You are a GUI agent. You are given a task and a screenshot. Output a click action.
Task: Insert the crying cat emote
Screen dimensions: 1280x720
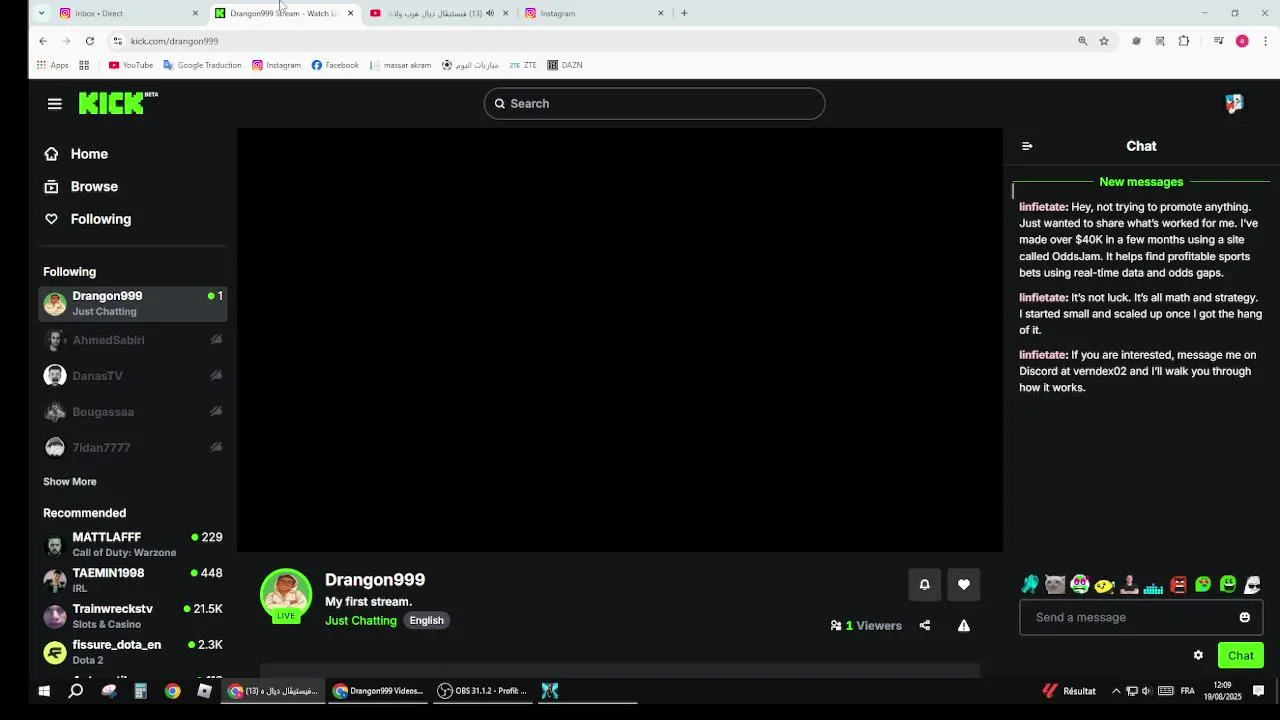(1055, 585)
